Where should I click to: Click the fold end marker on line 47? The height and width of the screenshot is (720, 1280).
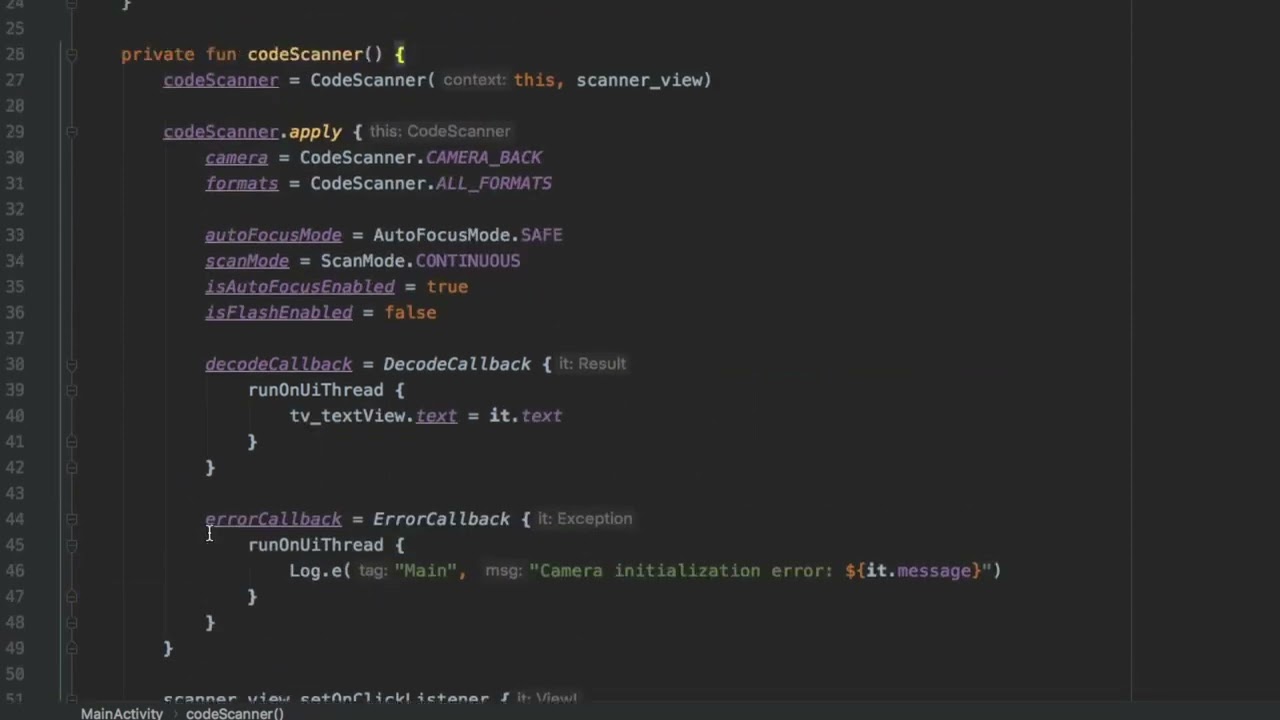click(x=71, y=597)
